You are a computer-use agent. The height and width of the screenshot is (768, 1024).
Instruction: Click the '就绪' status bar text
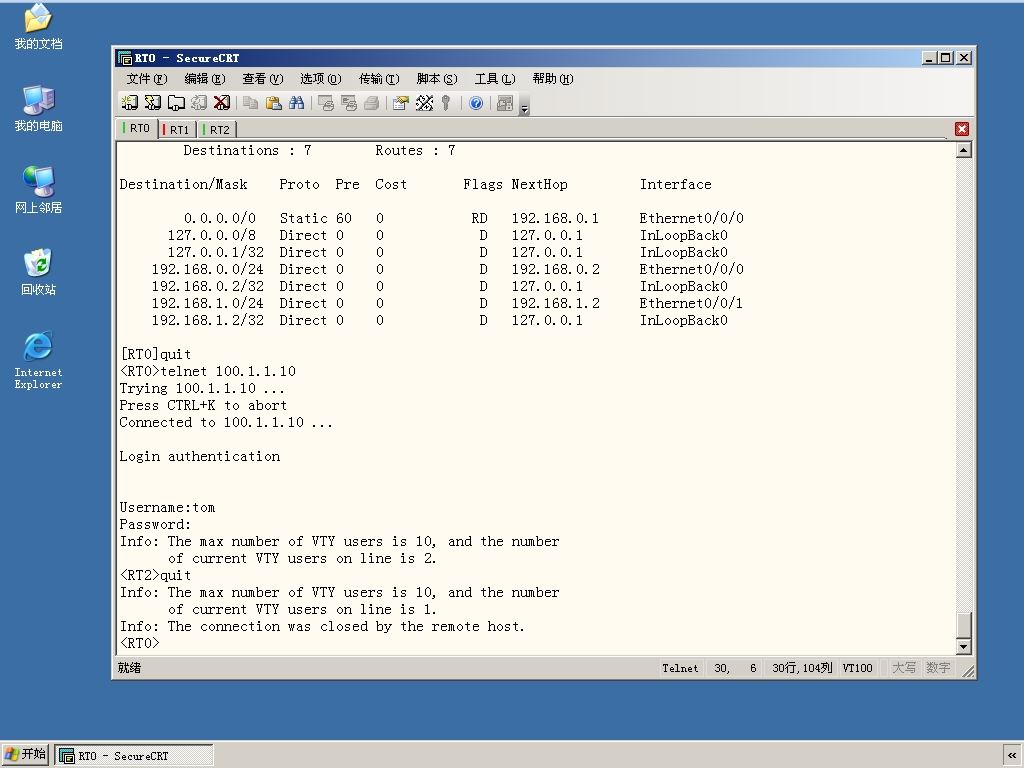pyautogui.click(x=129, y=668)
